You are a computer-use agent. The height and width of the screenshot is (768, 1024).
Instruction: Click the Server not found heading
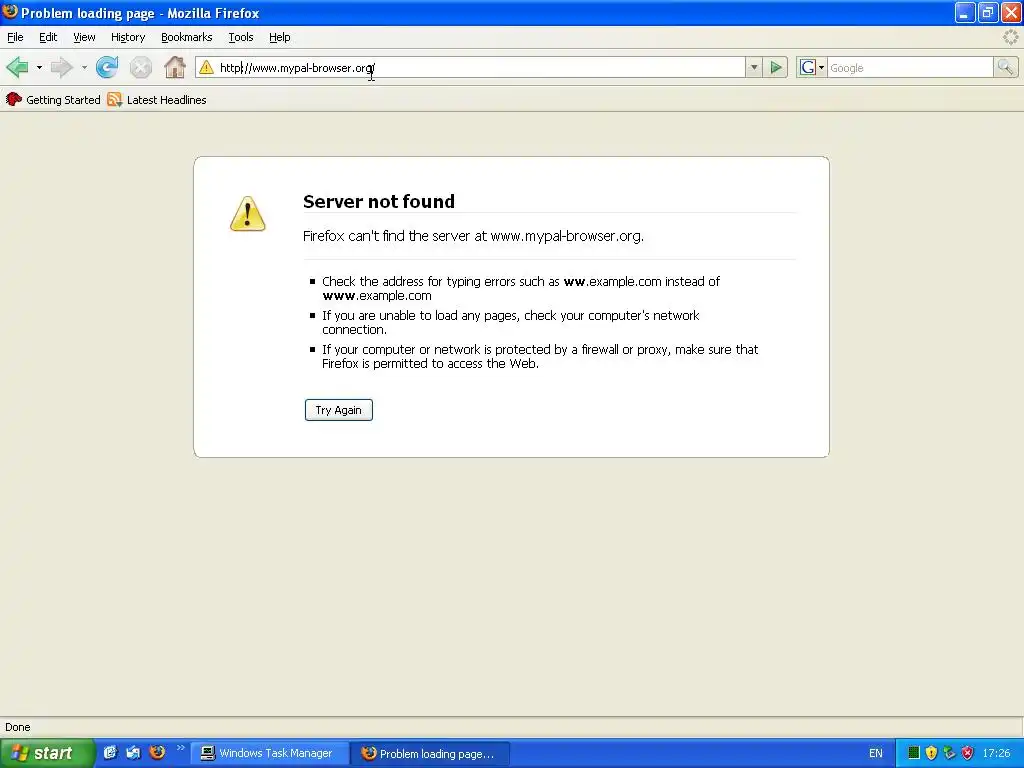pos(379,201)
